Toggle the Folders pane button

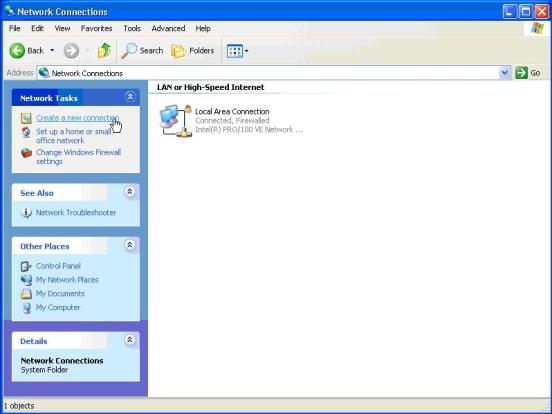[193, 51]
